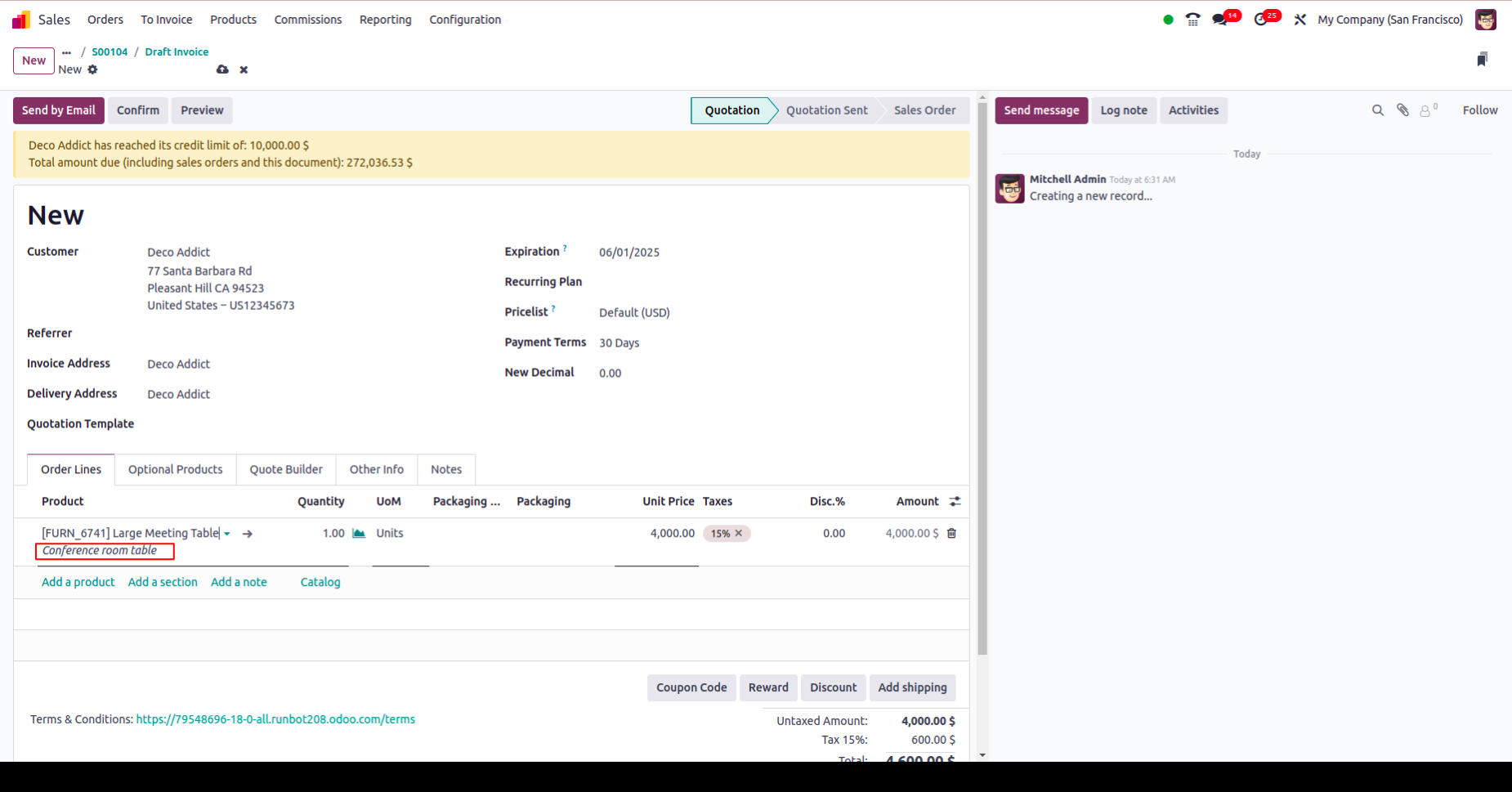Open the product dropdown for Large Meeting Table
1512x792 pixels.
pyautogui.click(x=227, y=534)
